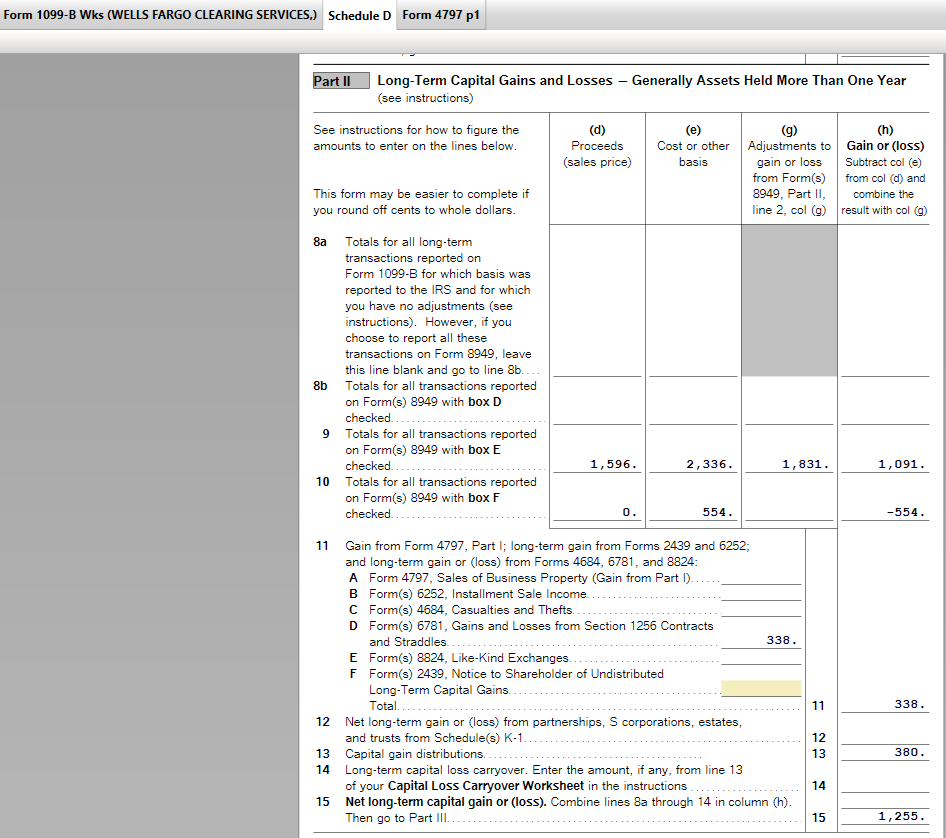946x838 pixels.
Task: Click the Capital Loss Carryover Worksheet text
Action: pyautogui.click(x=486, y=786)
